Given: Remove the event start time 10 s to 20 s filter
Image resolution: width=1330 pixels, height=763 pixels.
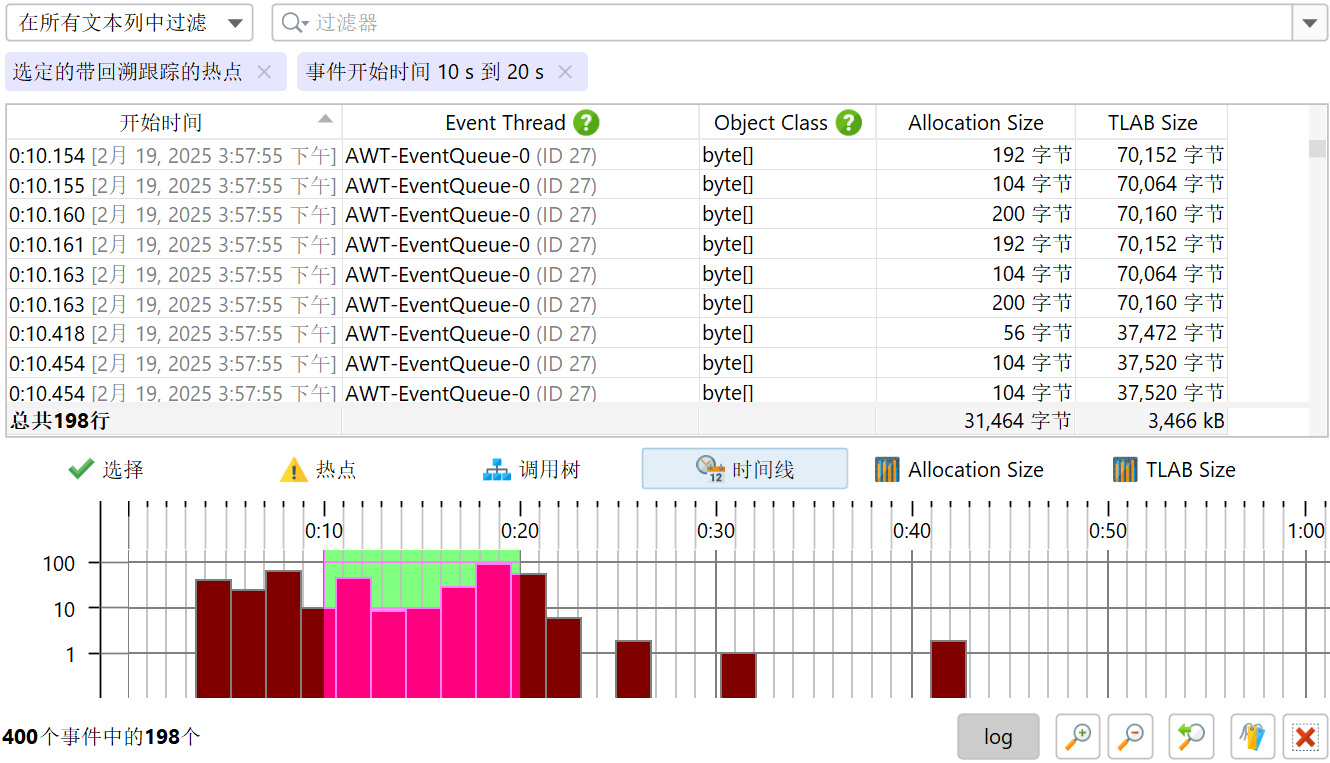Looking at the screenshot, I should pos(565,72).
